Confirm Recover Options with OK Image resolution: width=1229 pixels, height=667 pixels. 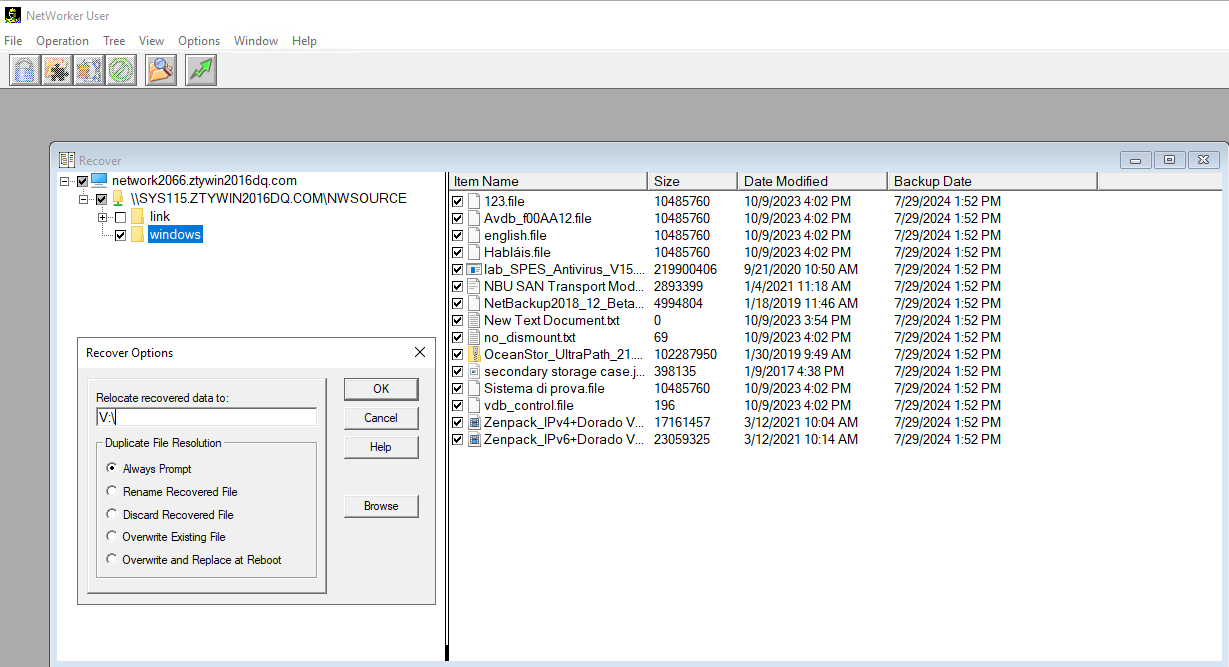pos(381,389)
